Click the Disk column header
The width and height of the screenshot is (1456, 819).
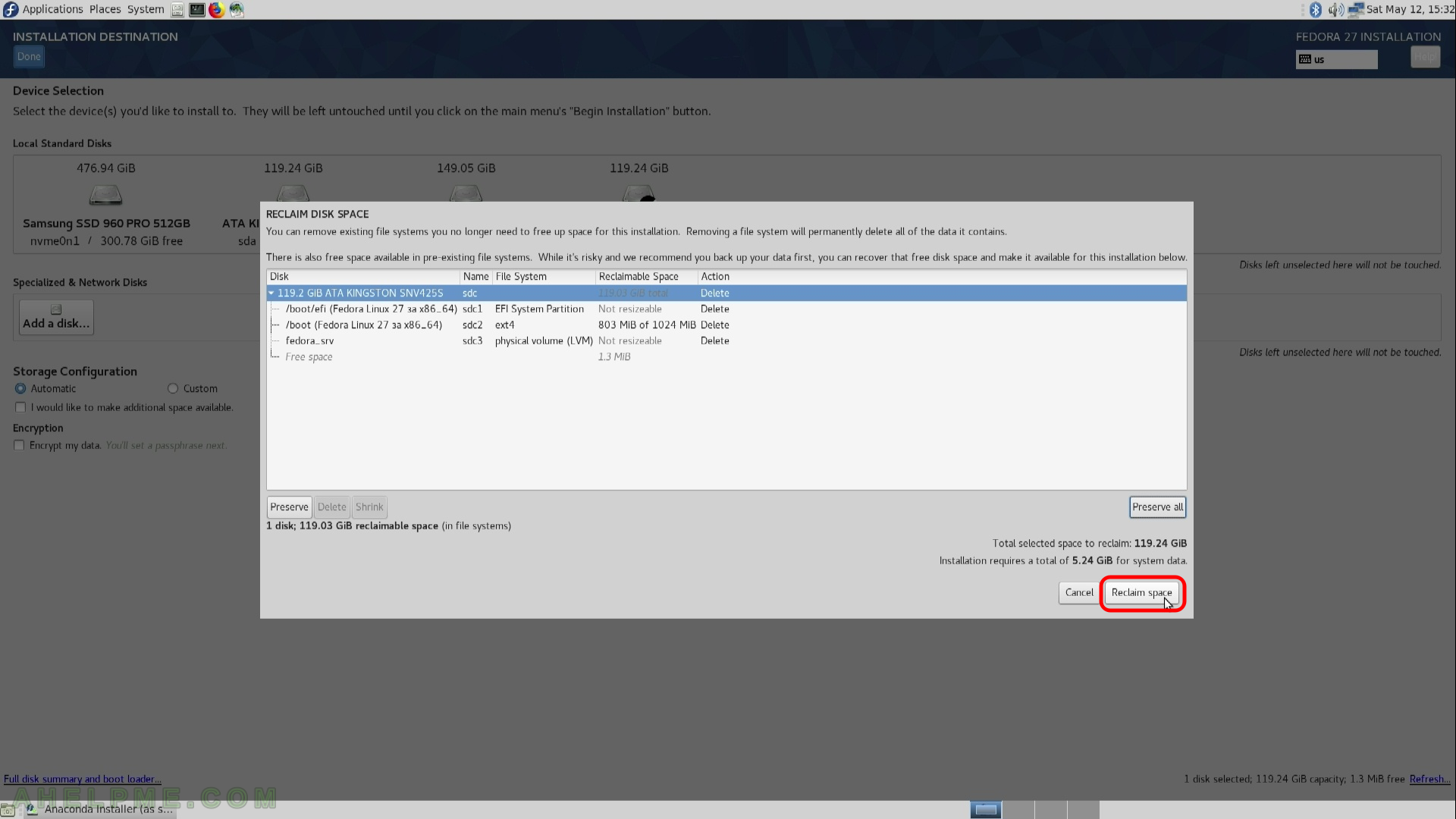click(363, 277)
